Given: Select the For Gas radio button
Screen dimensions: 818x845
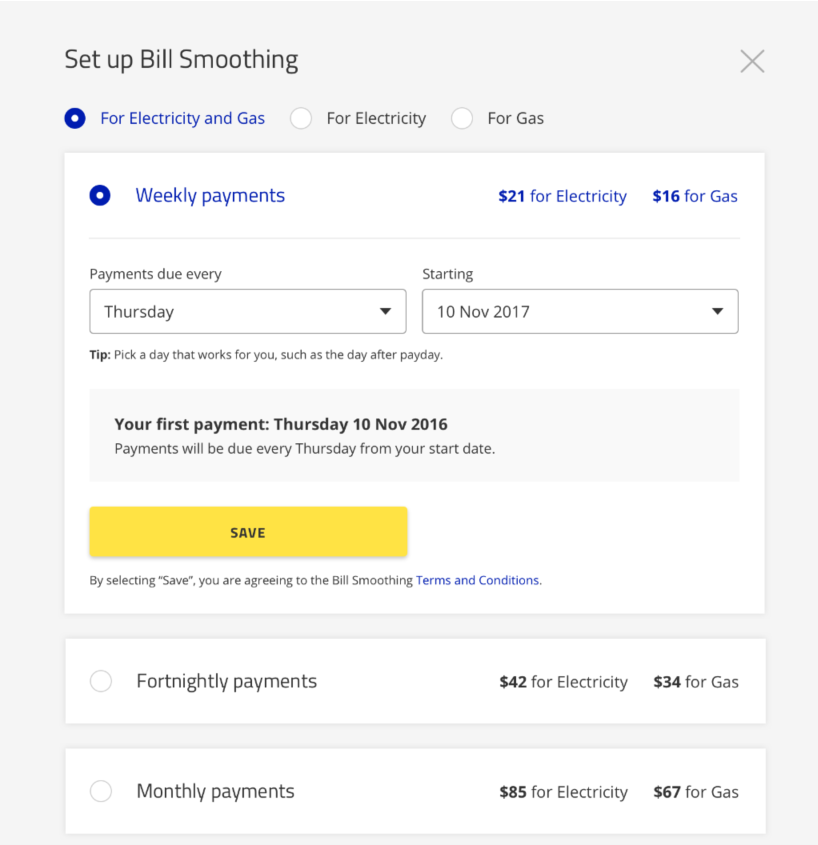Looking at the screenshot, I should (x=462, y=118).
